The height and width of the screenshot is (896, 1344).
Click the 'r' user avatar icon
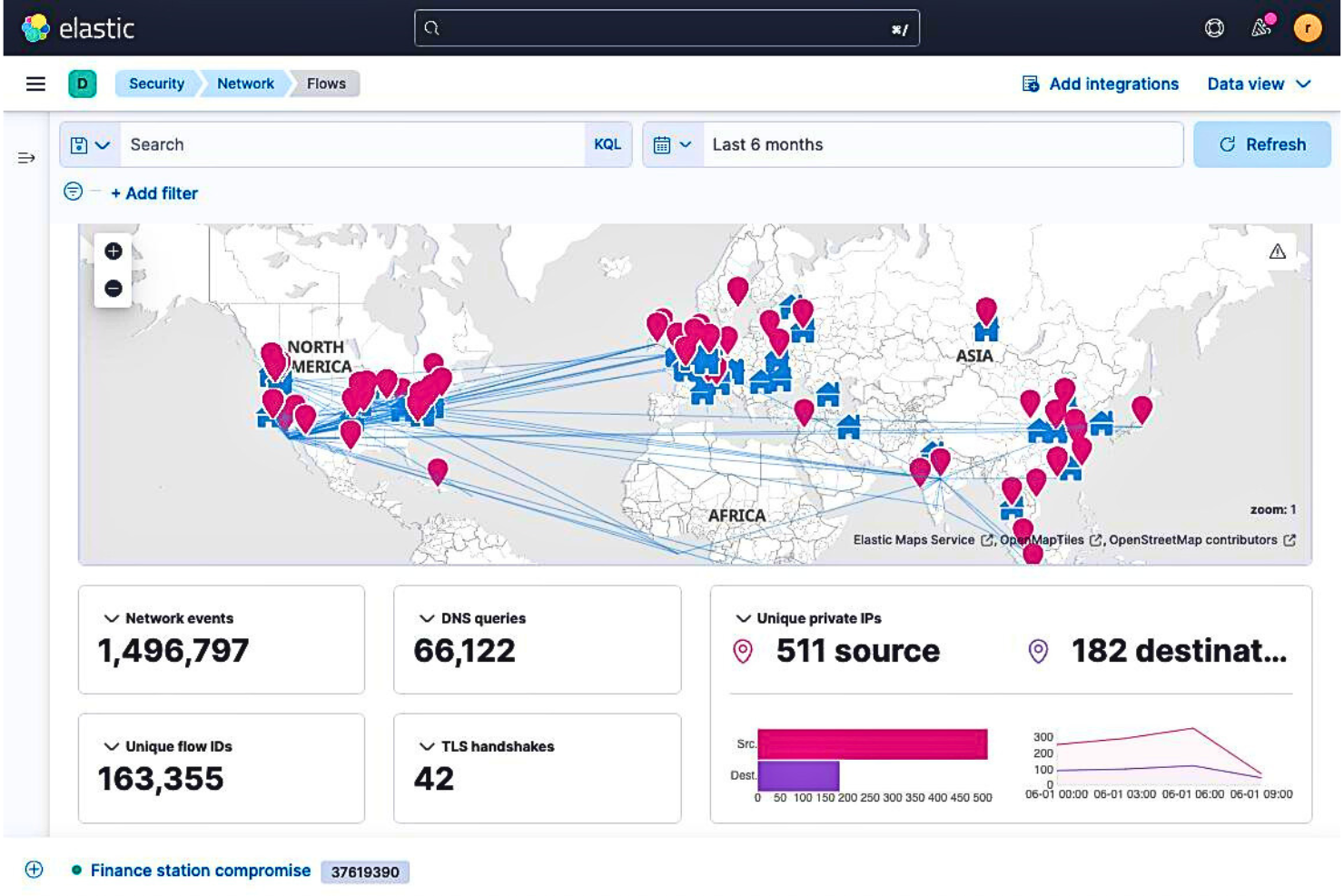click(1308, 28)
